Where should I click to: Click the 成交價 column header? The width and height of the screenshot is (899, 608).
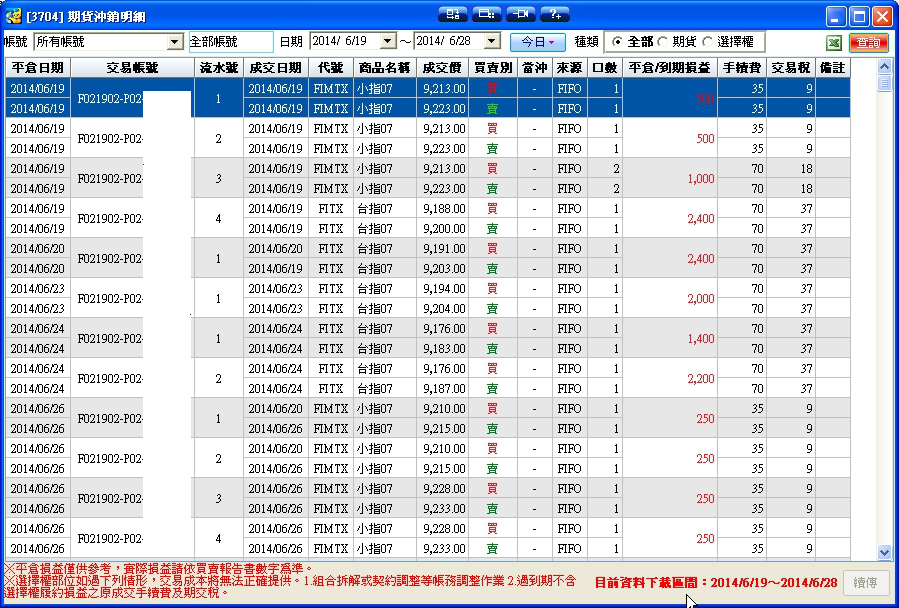click(442, 68)
